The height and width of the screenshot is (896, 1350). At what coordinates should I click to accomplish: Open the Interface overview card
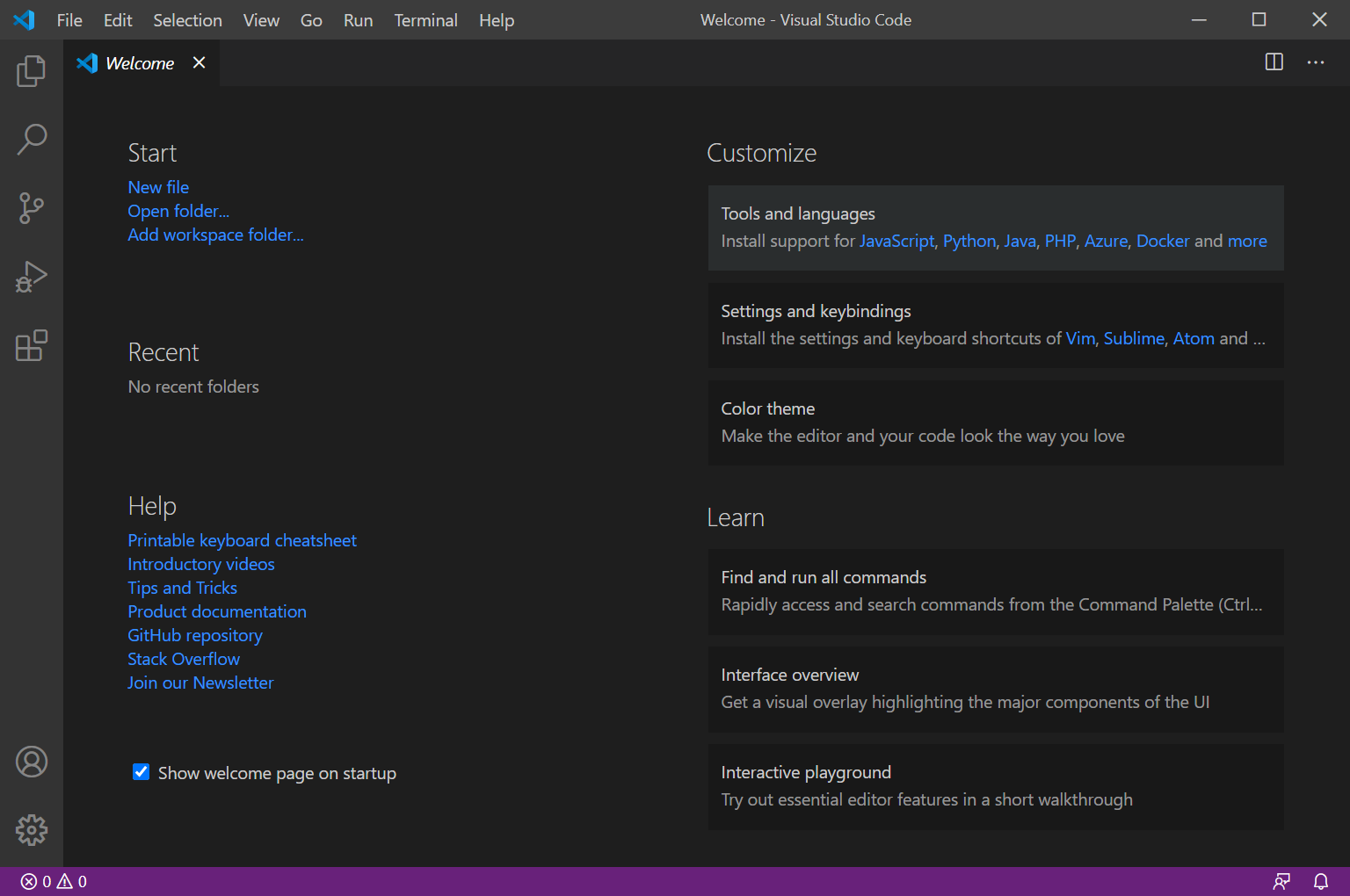[x=996, y=689]
